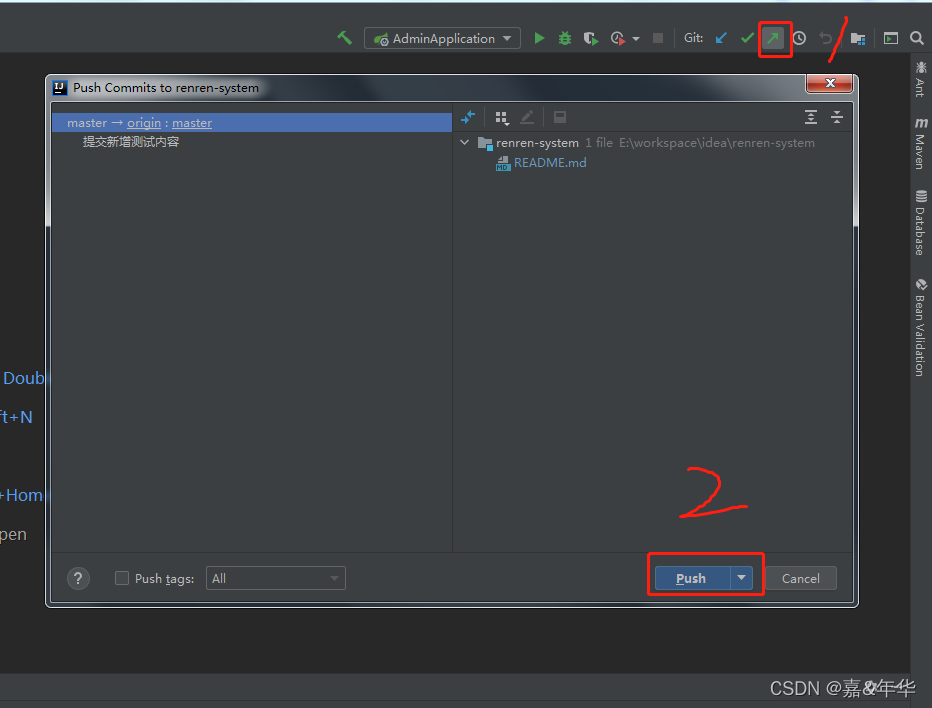This screenshot has height=708, width=932.
Task: Click the remote master branch link
Action: click(192, 122)
